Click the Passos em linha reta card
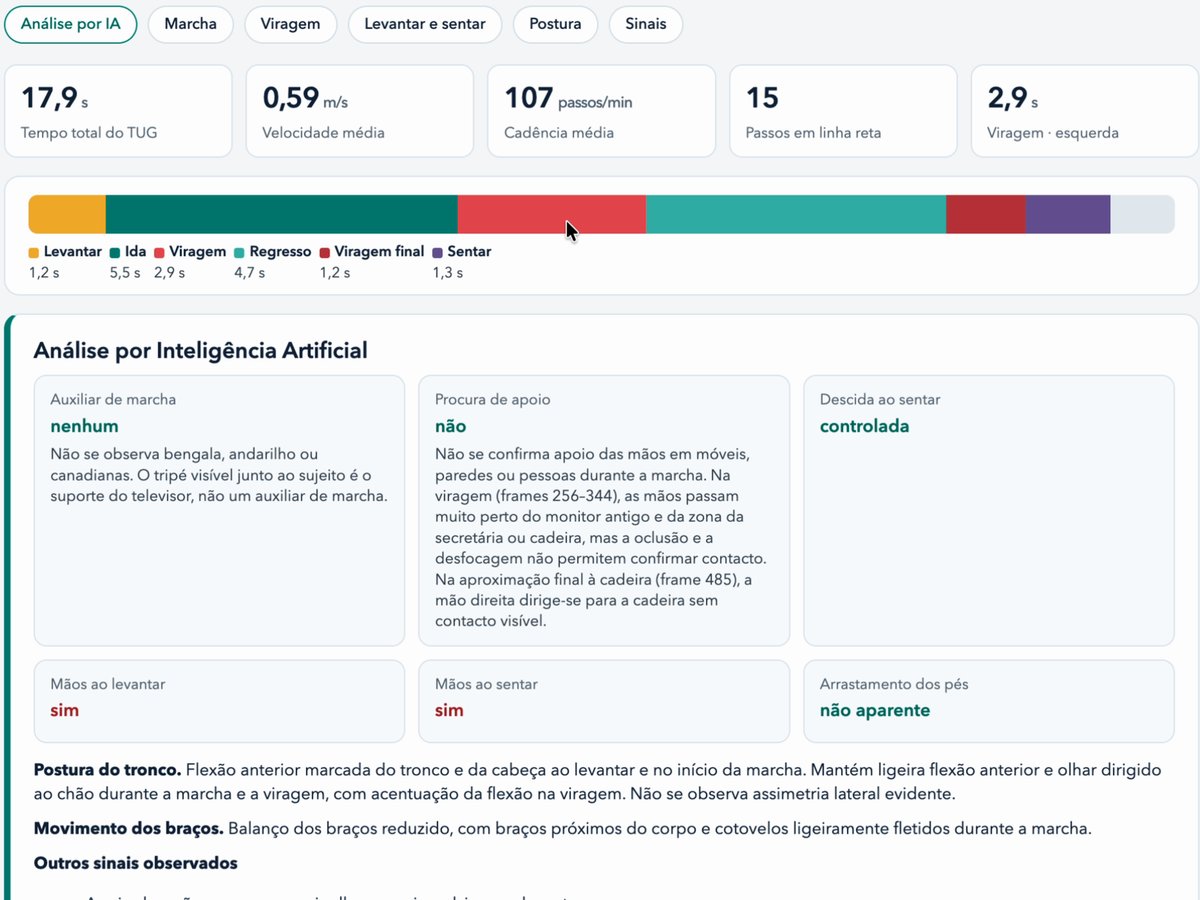Screen dimensions: 1200x900 click(x=844, y=111)
